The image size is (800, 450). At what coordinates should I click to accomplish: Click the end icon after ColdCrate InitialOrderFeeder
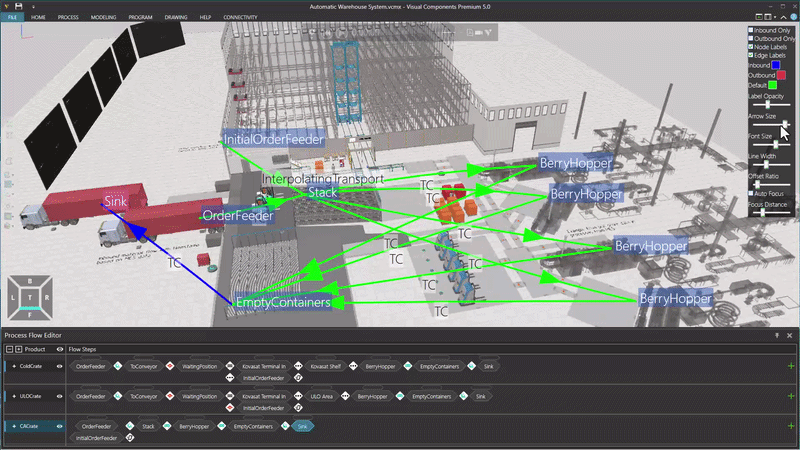(298, 378)
